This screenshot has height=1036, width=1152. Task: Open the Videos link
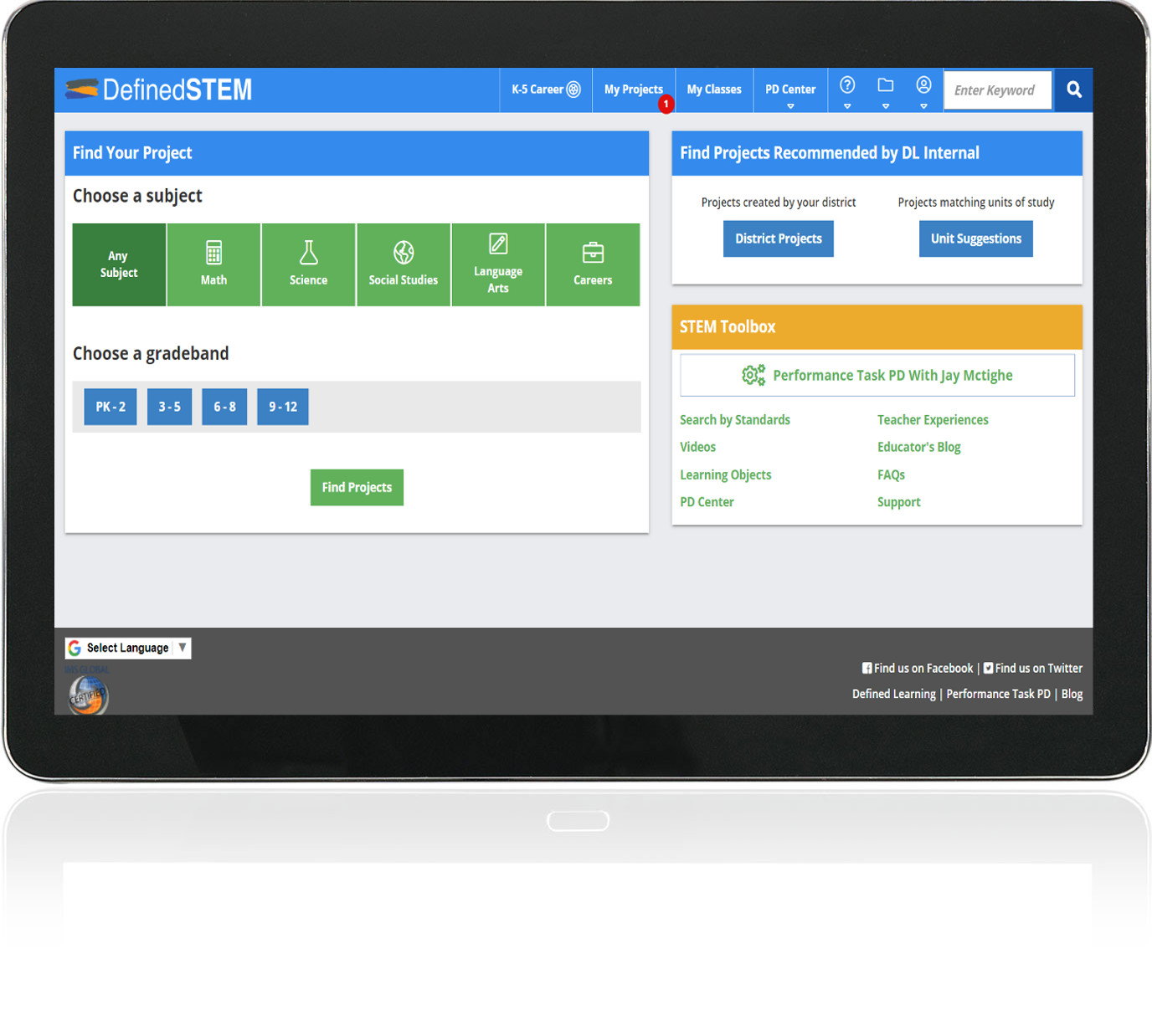click(x=697, y=447)
